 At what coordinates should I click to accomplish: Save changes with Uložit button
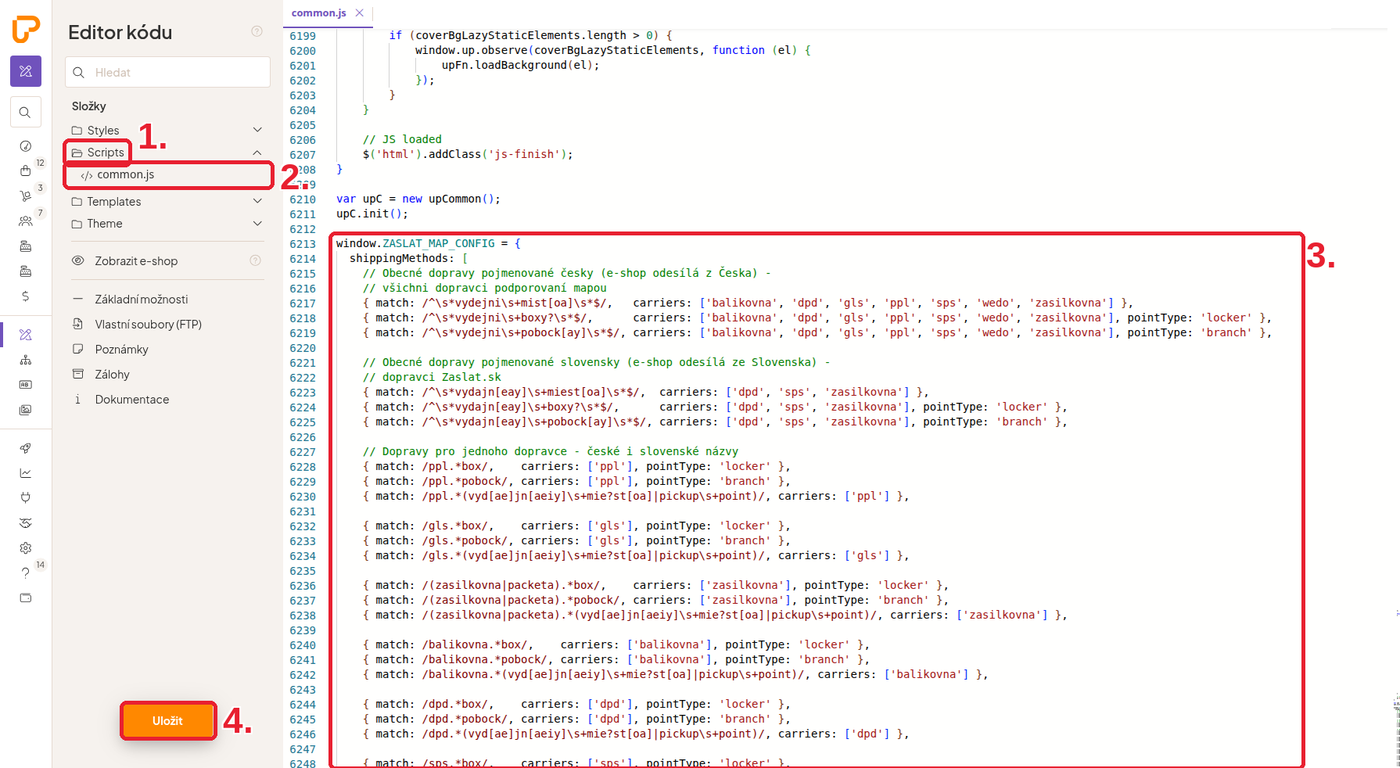tap(168, 720)
